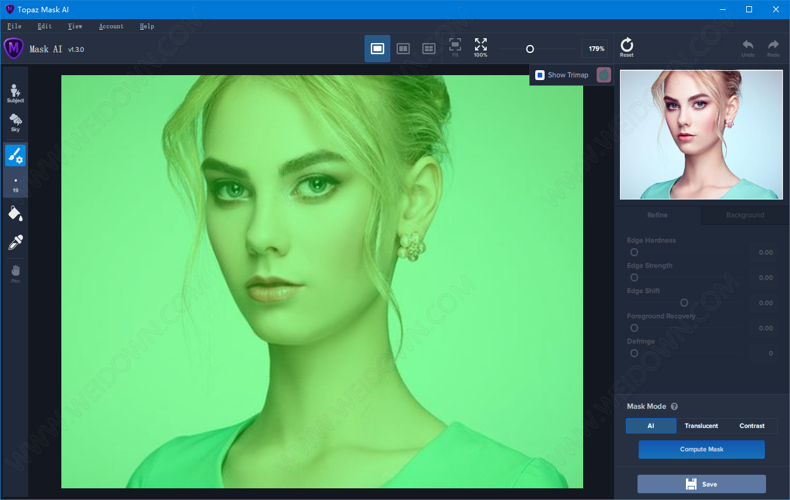Viewport: 790px width, 500px height.
Task: Pick the eyedropper color tool
Action: tap(15, 242)
